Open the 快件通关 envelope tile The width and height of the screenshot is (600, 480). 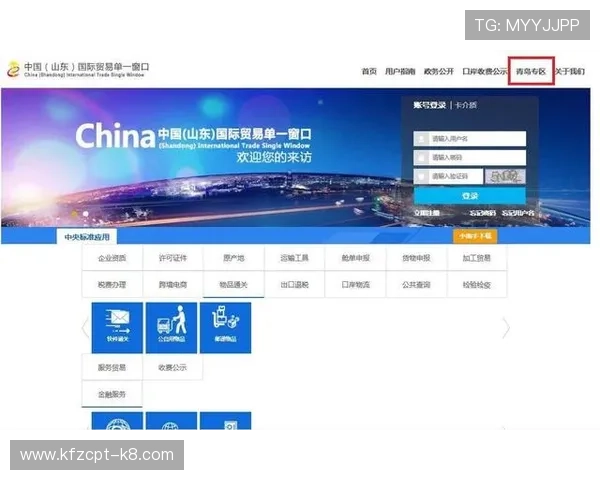coord(117,328)
